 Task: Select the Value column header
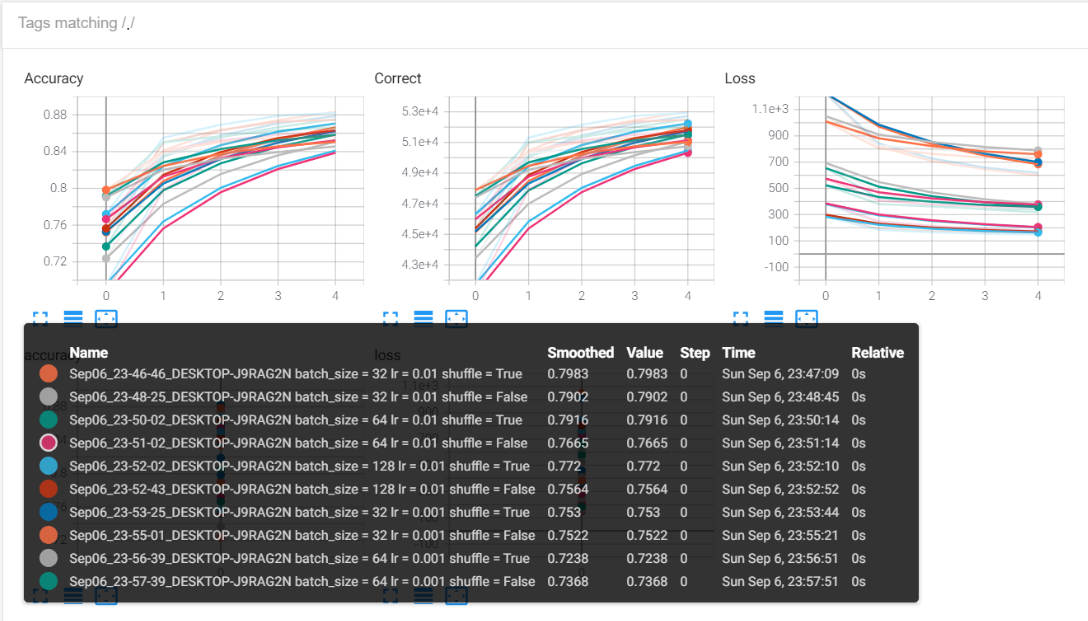[645, 352]
